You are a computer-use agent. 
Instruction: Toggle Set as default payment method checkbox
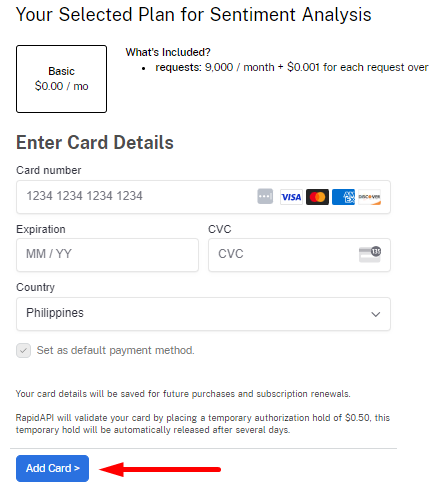tap(24, 351)
